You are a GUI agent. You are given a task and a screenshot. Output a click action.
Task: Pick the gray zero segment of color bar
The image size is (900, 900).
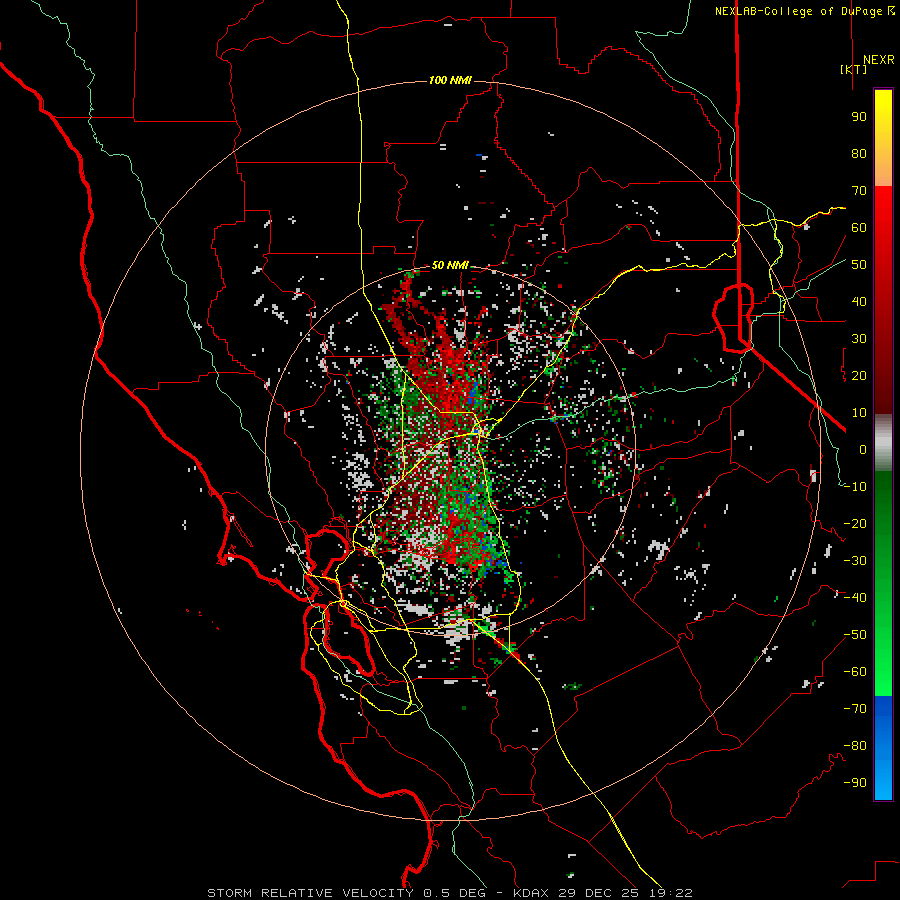883,442
